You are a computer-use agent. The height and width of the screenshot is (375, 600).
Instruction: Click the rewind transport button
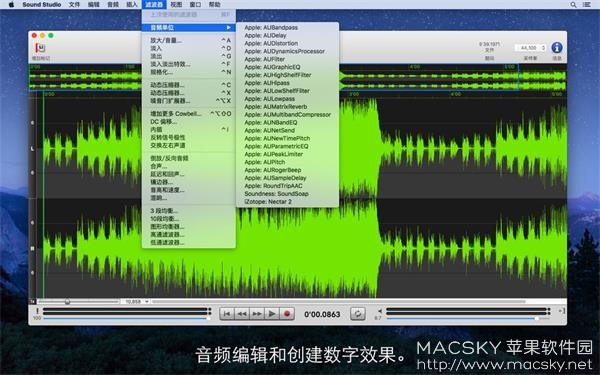tap(242, 314)
